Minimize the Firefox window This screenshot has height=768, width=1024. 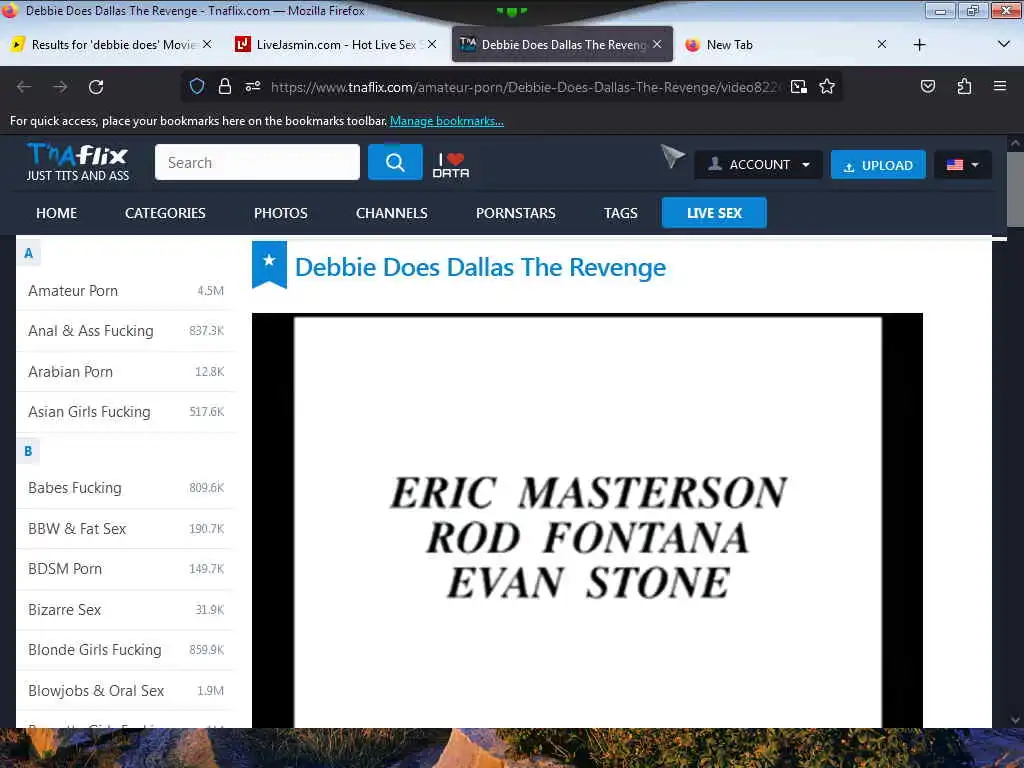pyautogui.click(x=940, y=10)
